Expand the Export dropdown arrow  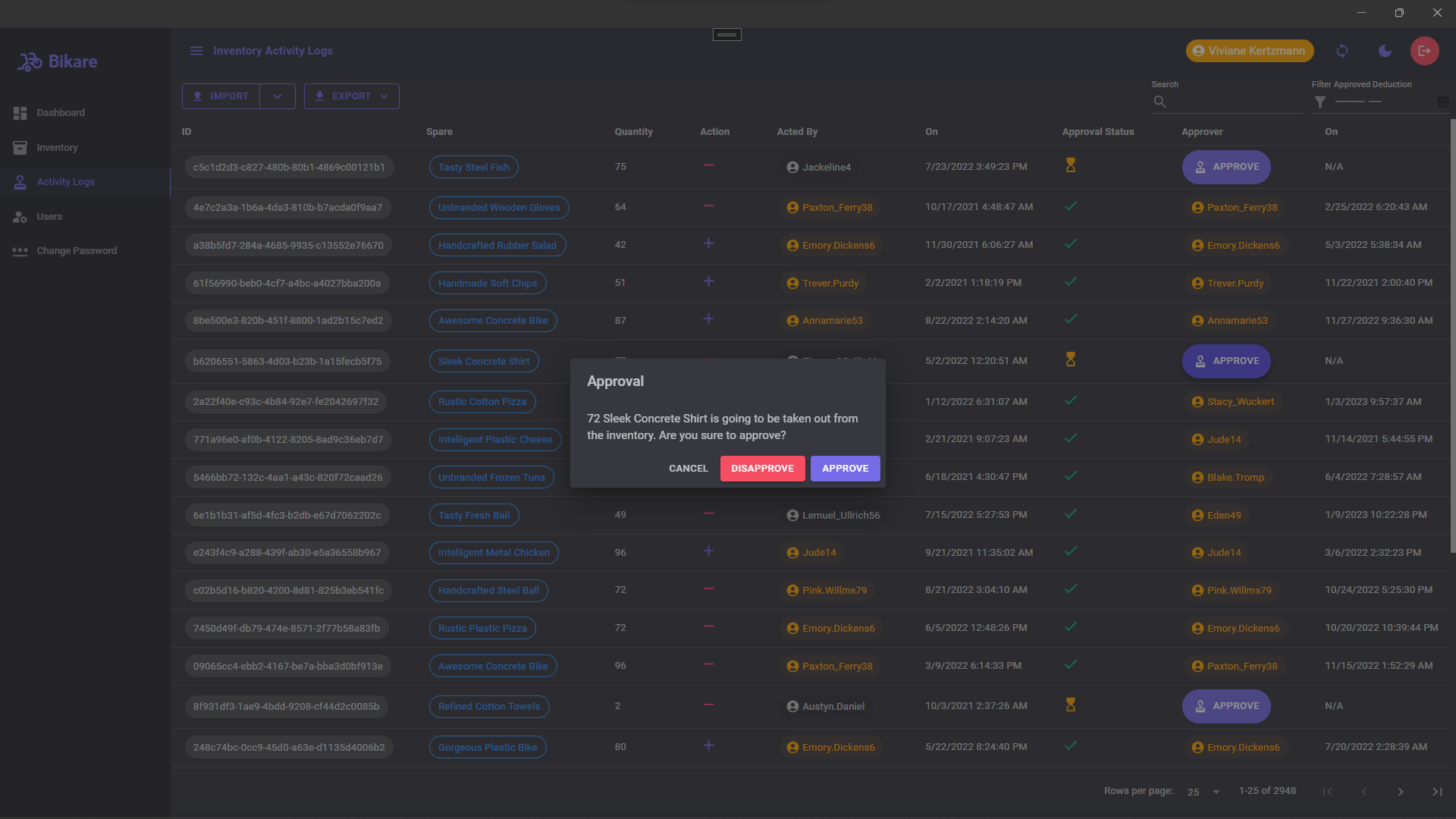[384, 96]
